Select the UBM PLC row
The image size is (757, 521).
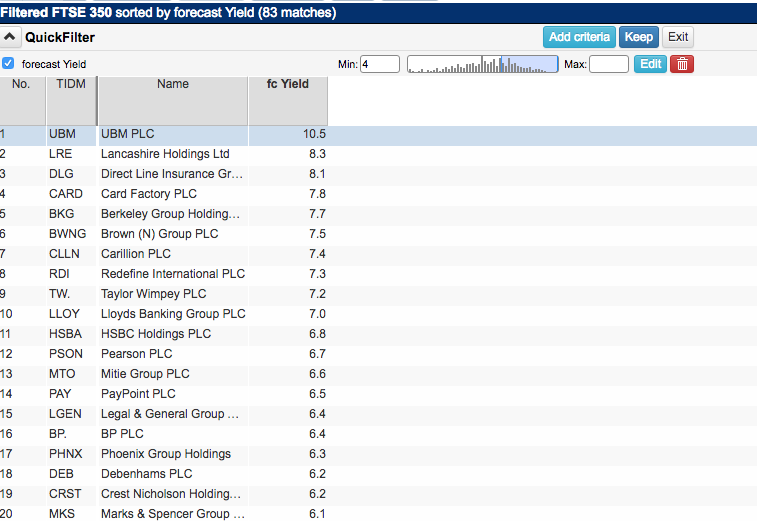(378, 134)
